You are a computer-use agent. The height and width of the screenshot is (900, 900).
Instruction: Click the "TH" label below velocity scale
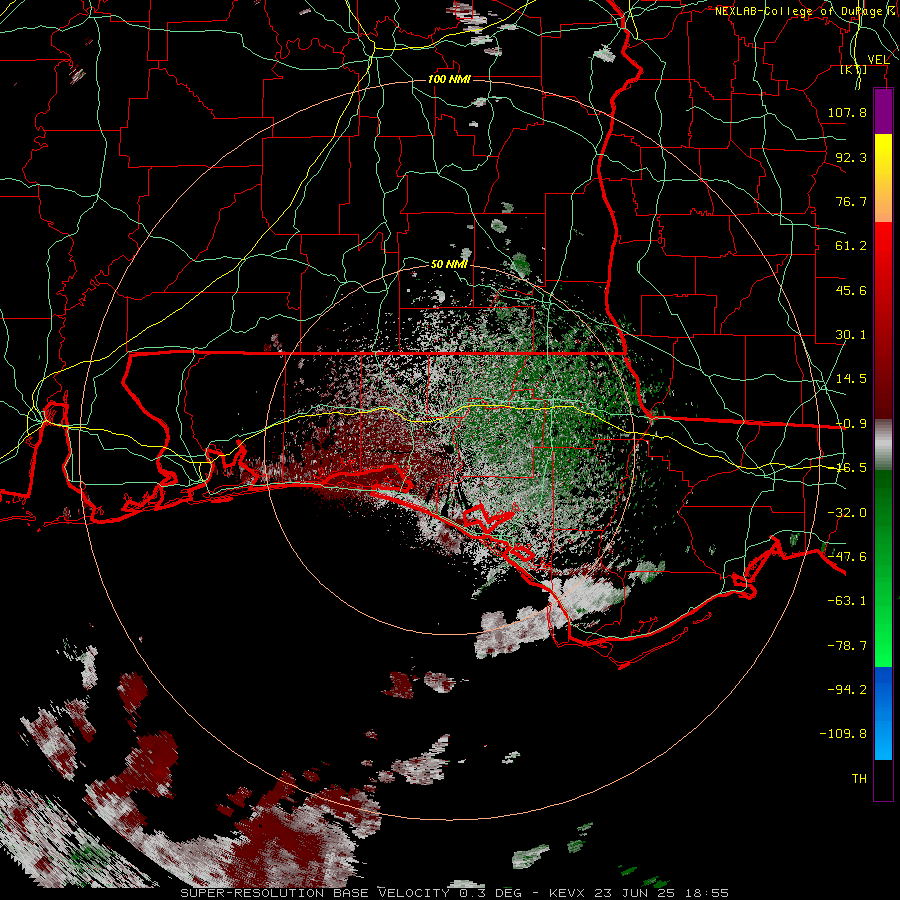(859, 779)
